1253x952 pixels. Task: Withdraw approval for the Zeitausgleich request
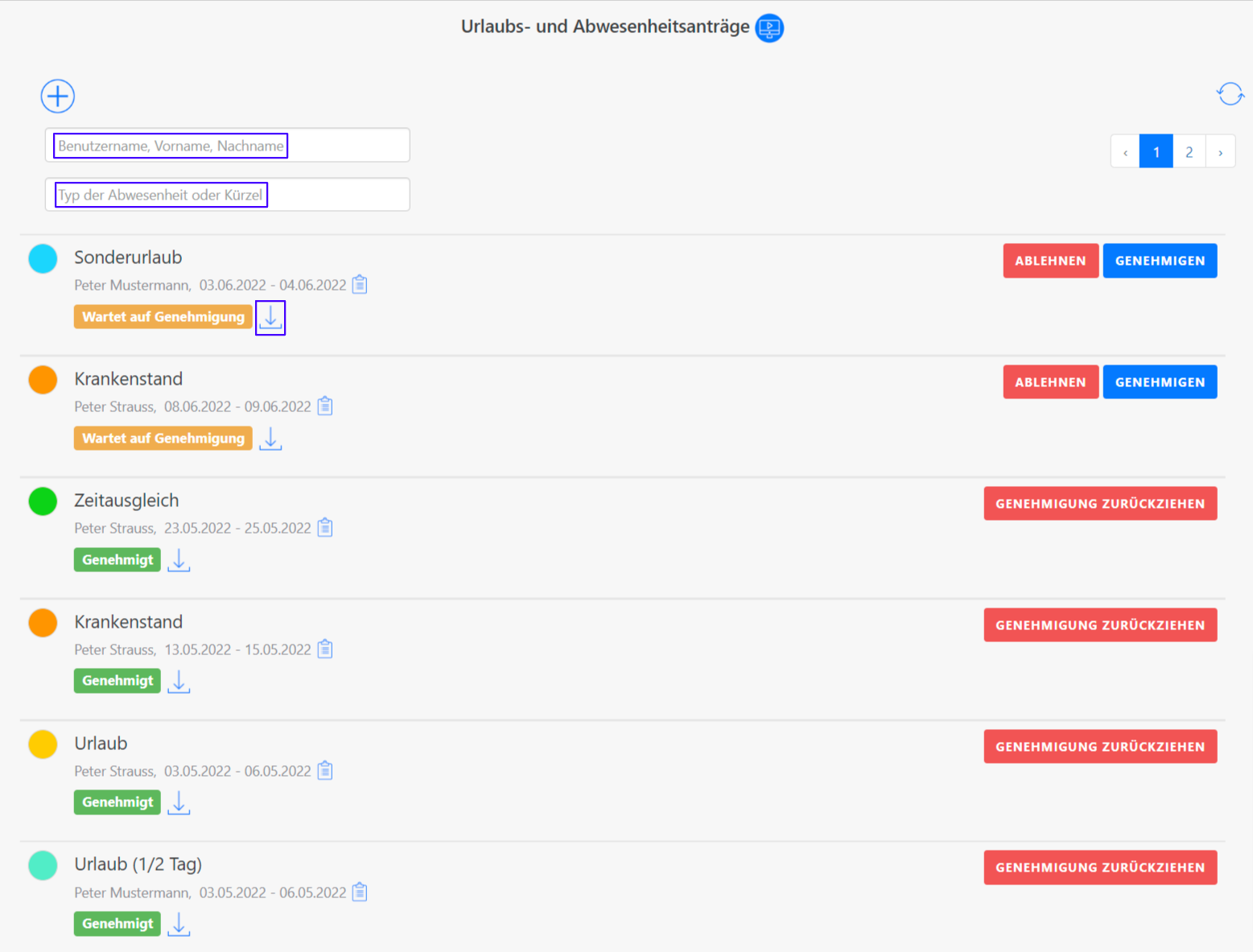click(1099, 504)
